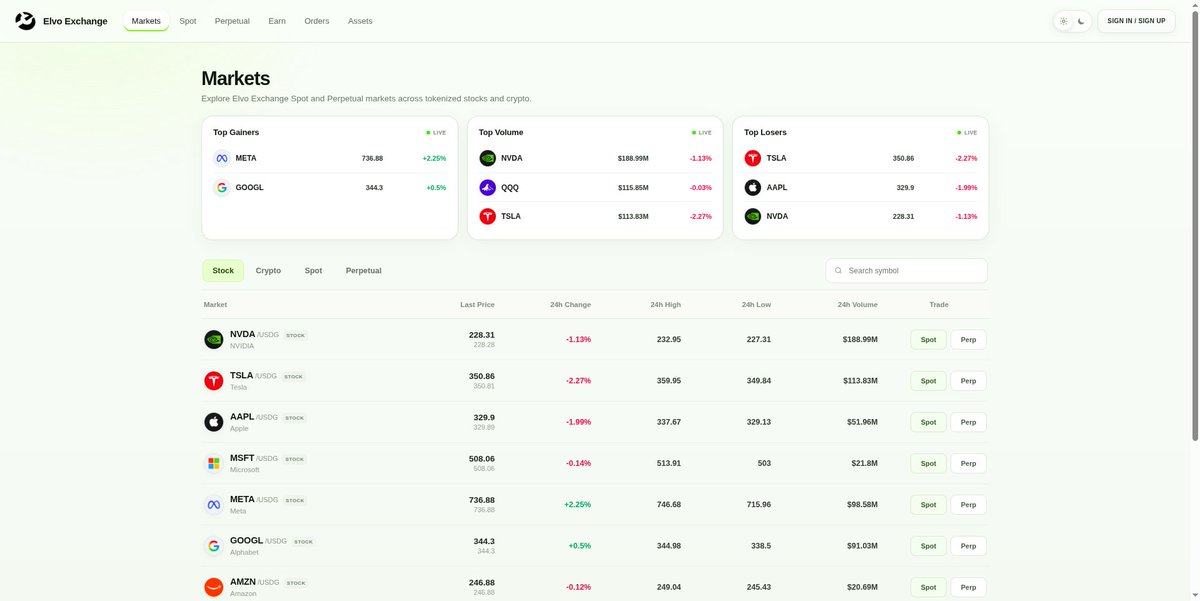This screenshot has height=601, width=1200.
Task: Click Perp button for GOOGL row
Action: click(x=968, y=546)
